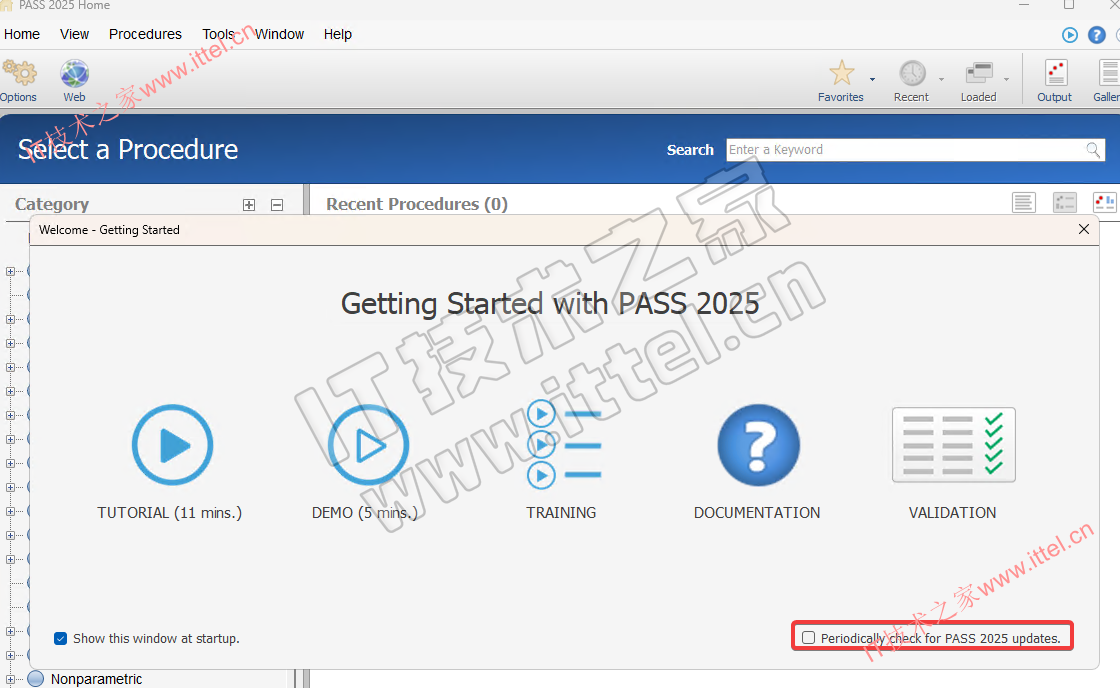1120x688 pixels.
Task: Click the Category panel heading
Action: coord(52,204)
